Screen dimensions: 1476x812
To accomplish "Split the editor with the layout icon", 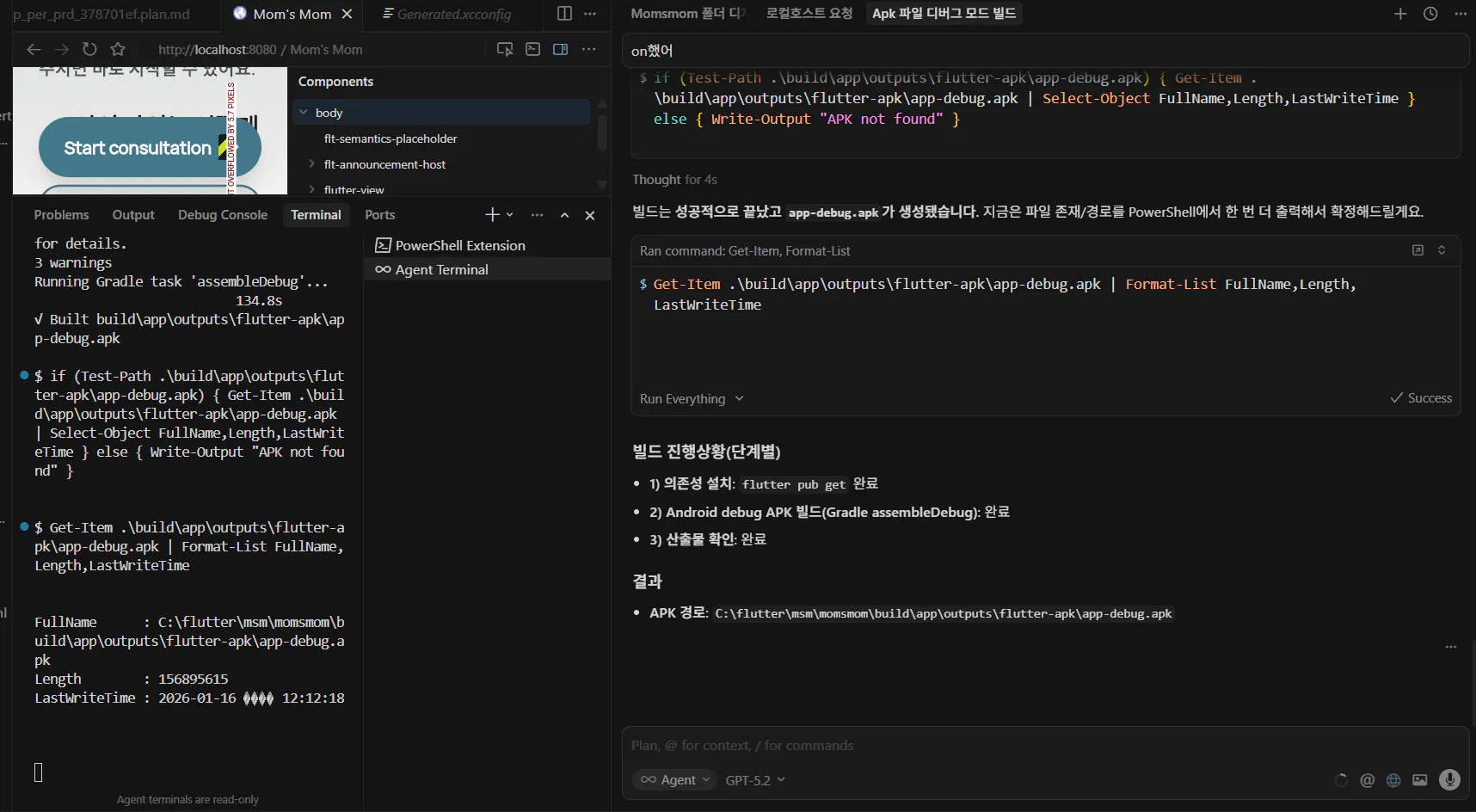I will tap(564, 14).
